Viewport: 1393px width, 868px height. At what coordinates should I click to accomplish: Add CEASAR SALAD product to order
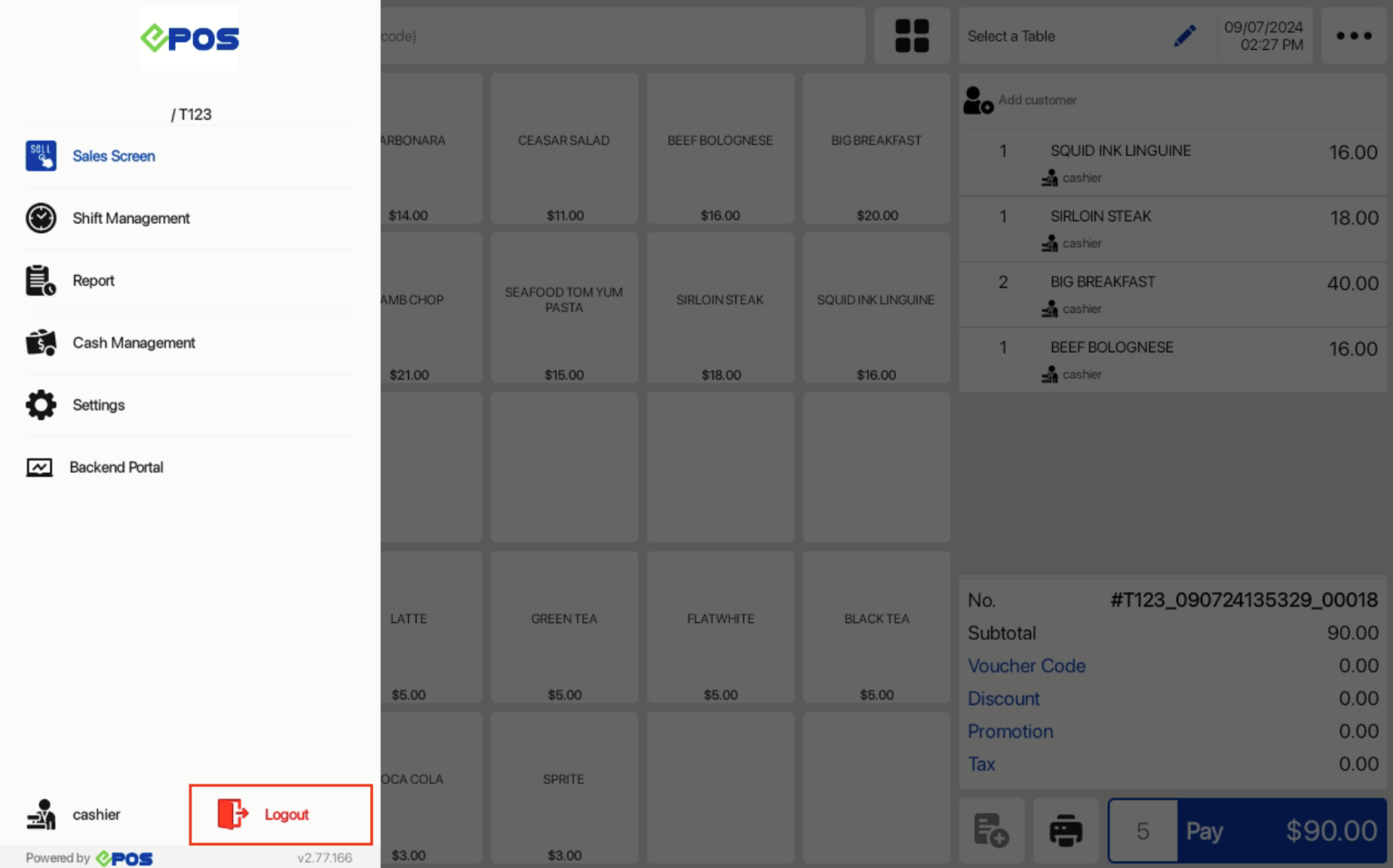[564, 149]
